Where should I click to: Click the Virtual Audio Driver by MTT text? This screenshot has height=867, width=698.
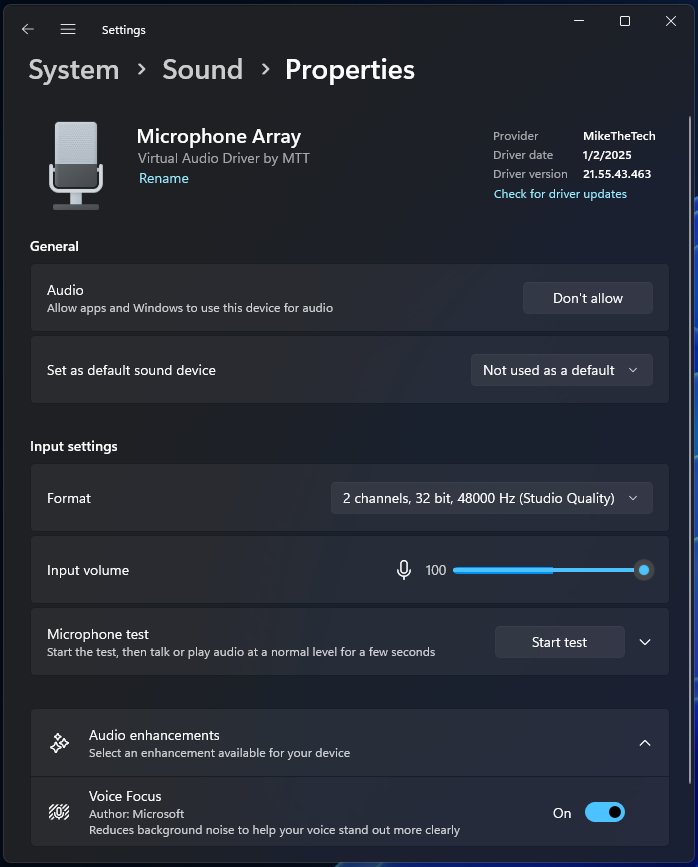click(x=223, y=159)
